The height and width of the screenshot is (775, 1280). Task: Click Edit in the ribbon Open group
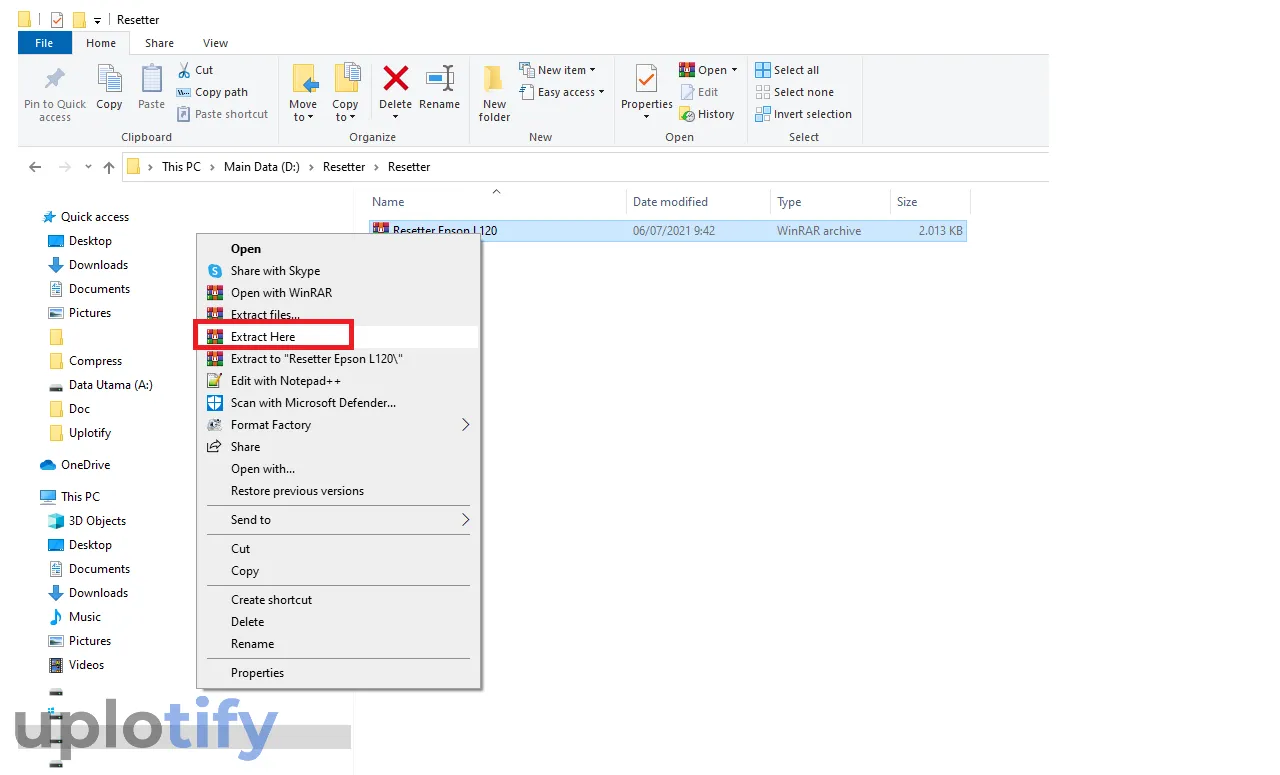tap(699, 92)
